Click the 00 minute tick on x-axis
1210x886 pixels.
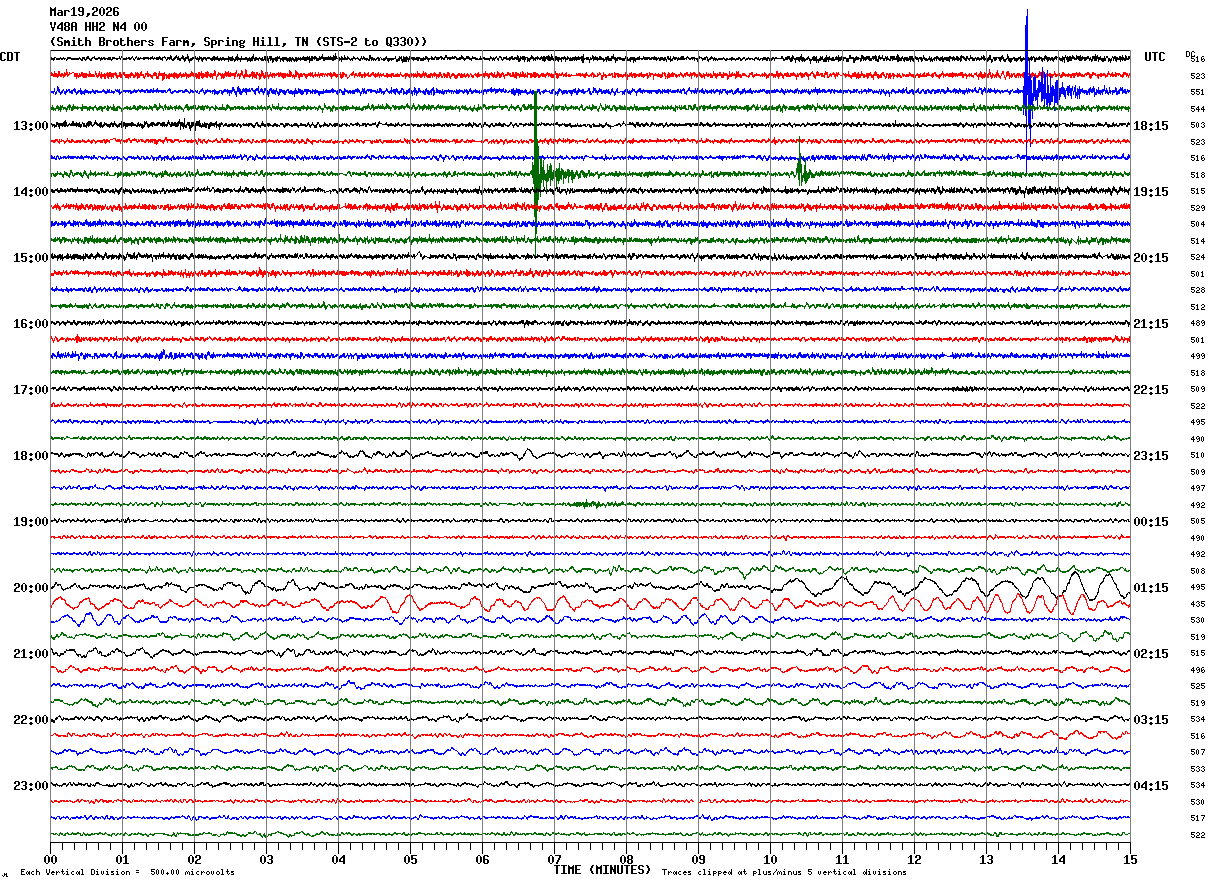click(x=50, y=860)
